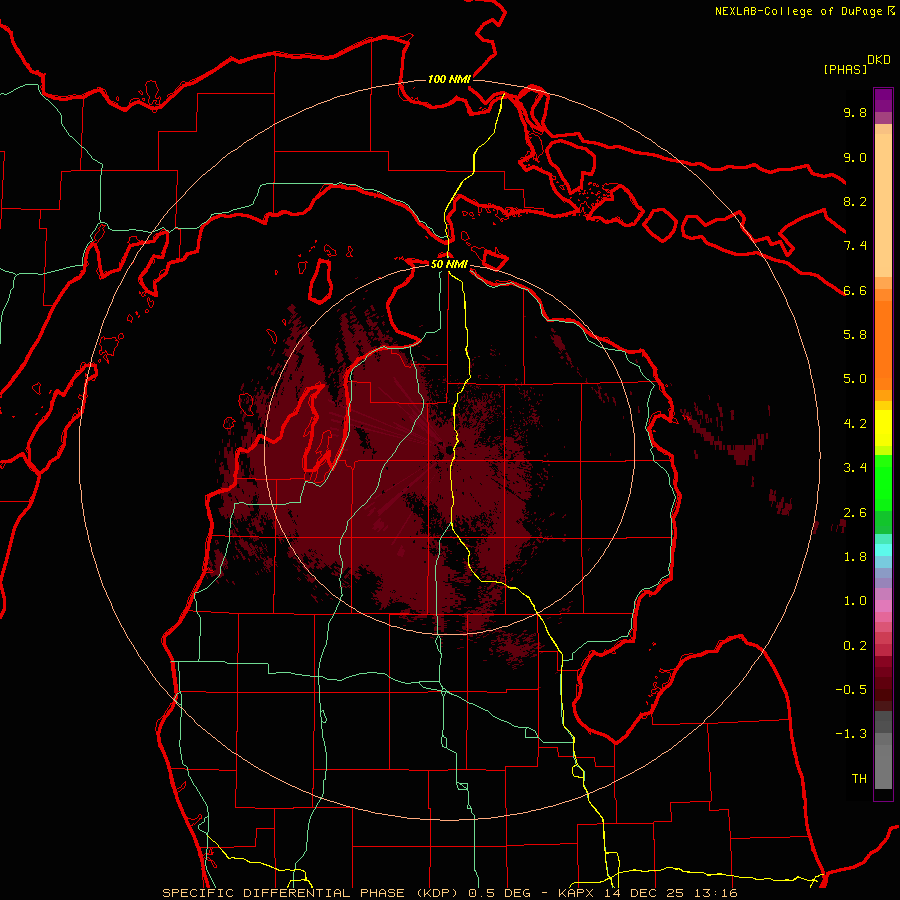Click the 5.8 value on the scale
900x900 pixels.
855,335
